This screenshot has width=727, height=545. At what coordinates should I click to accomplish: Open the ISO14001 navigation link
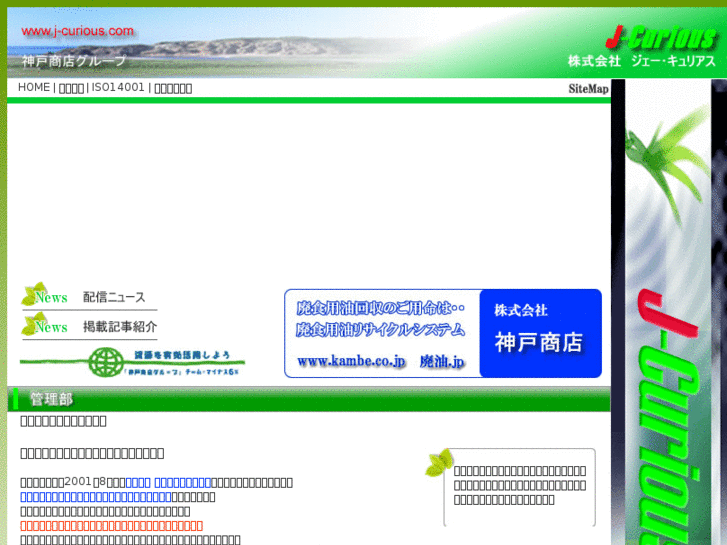click(118, 87)
